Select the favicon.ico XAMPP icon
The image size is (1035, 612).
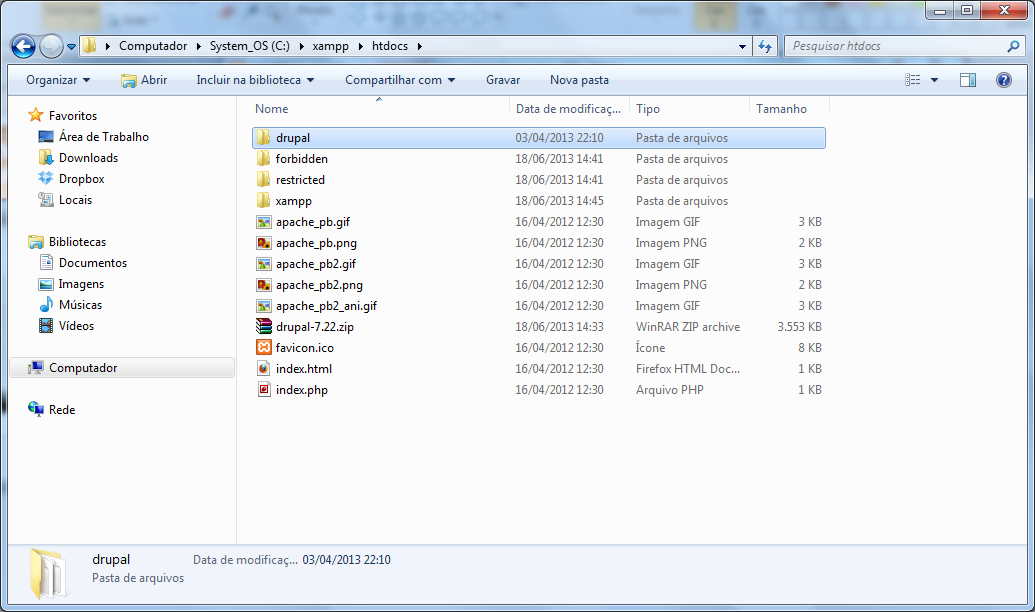(x=263, y=348)
